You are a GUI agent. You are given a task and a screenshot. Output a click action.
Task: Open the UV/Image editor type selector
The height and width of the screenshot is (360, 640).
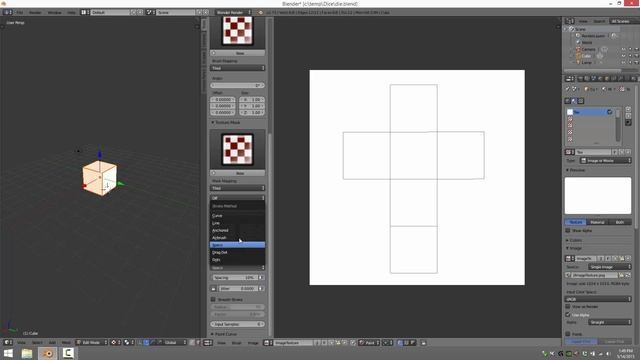point(208,342)
